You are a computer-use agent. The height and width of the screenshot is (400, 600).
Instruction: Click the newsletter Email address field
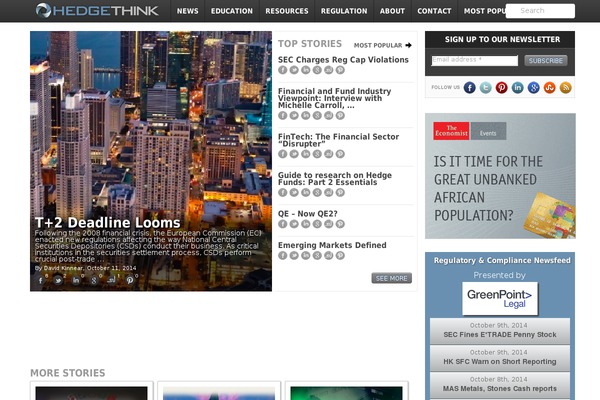[474, 61]
